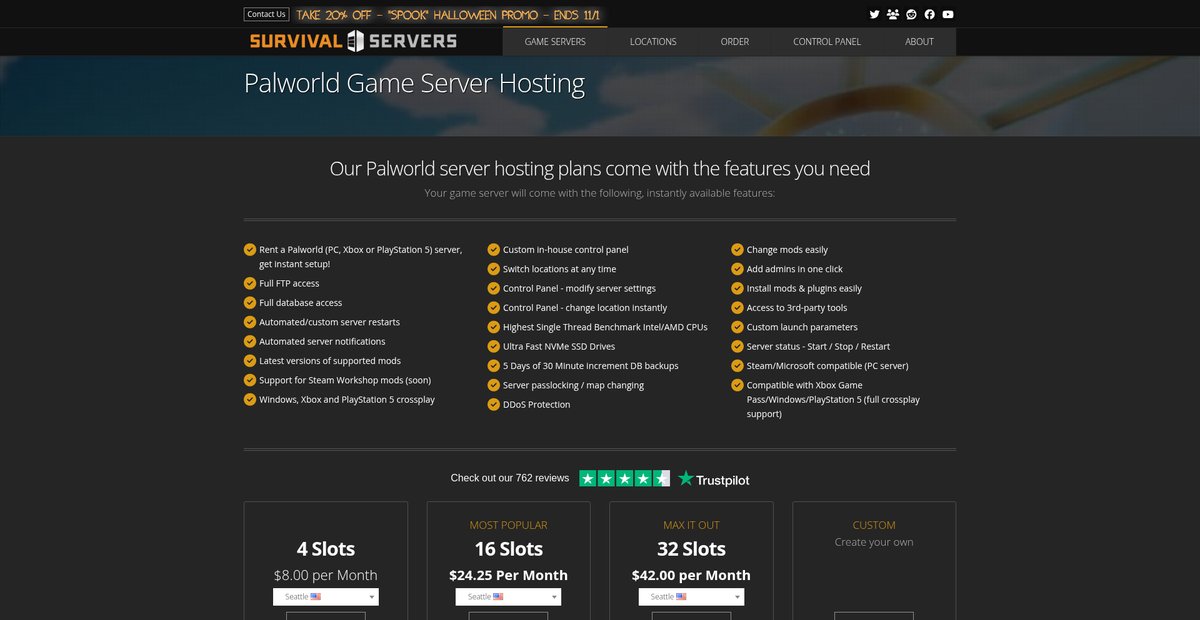Image resolution: width=1200 pixels, height=620 pixels.
Task: Click the '$8.00 per Month' price
Action: tap(326, 575)
